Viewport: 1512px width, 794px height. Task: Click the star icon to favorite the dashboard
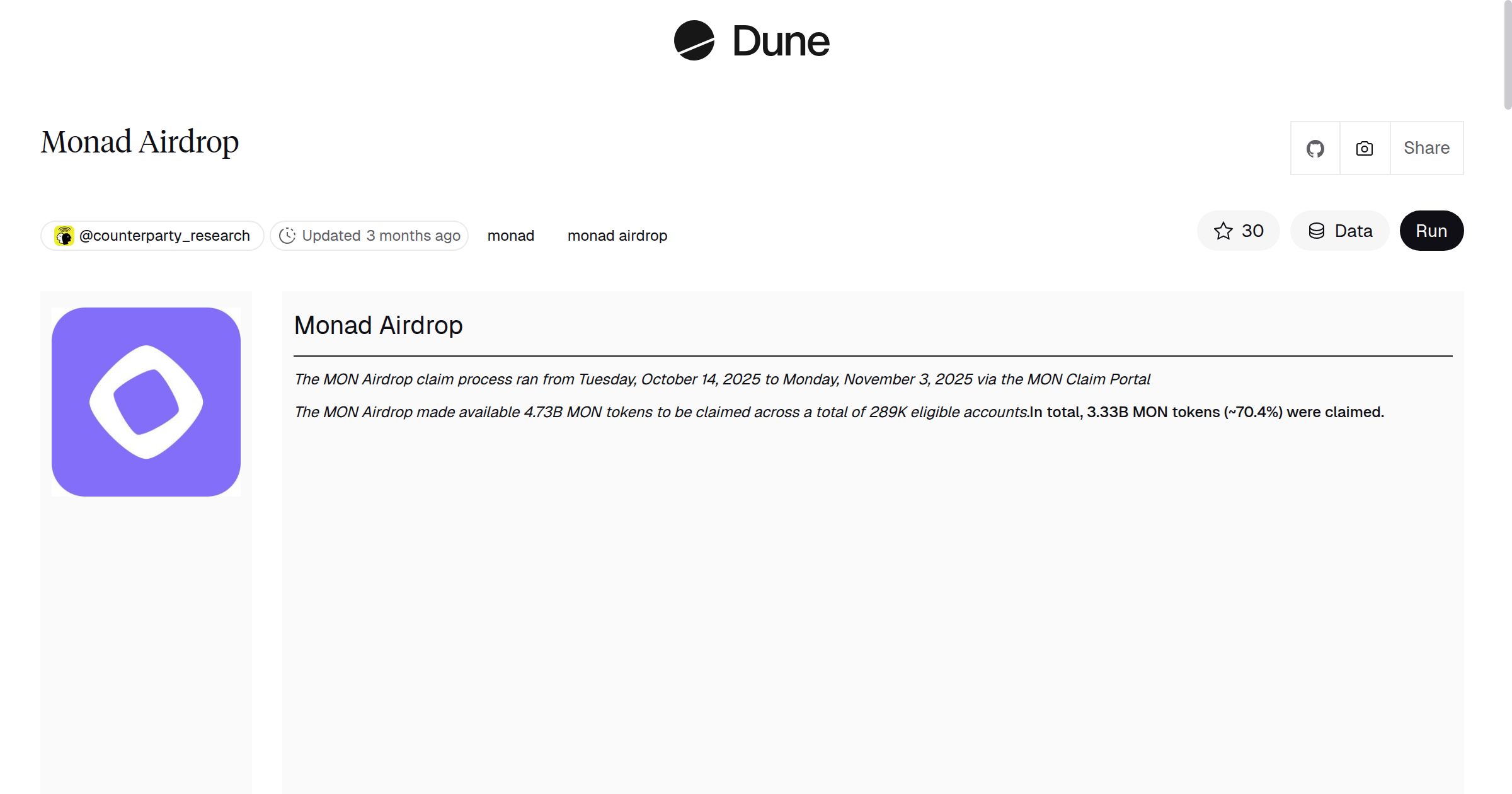click(1223, 231)
